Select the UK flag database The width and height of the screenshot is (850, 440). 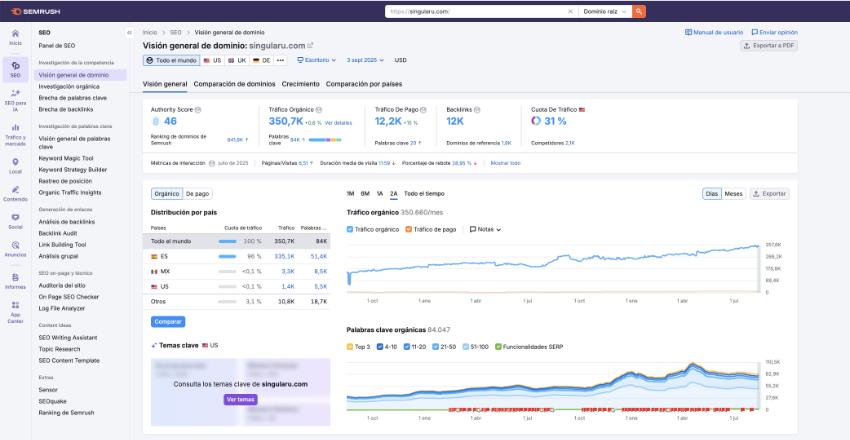click(237, 60)
